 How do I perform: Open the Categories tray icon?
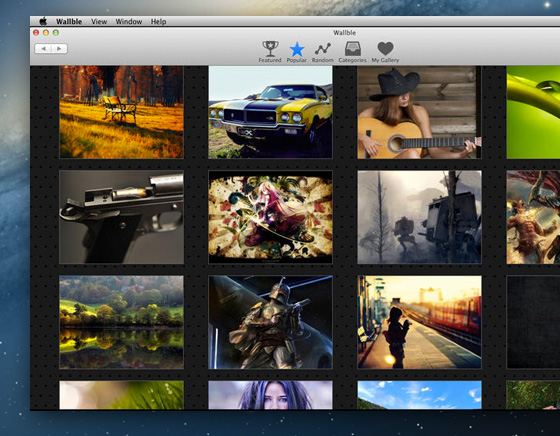click(352, 52)
